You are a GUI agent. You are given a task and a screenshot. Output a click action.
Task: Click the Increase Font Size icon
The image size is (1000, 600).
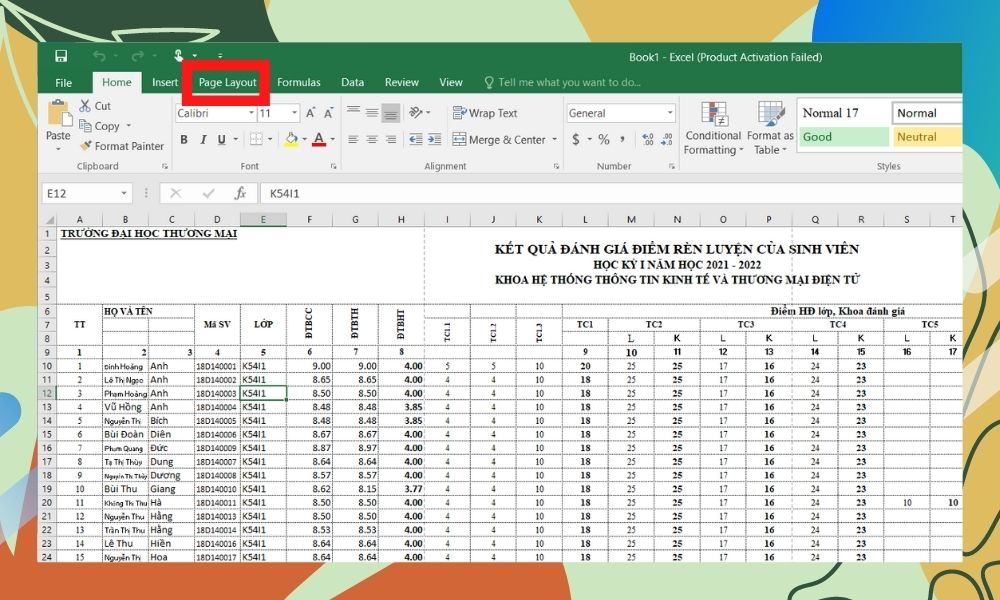(313, 113)
